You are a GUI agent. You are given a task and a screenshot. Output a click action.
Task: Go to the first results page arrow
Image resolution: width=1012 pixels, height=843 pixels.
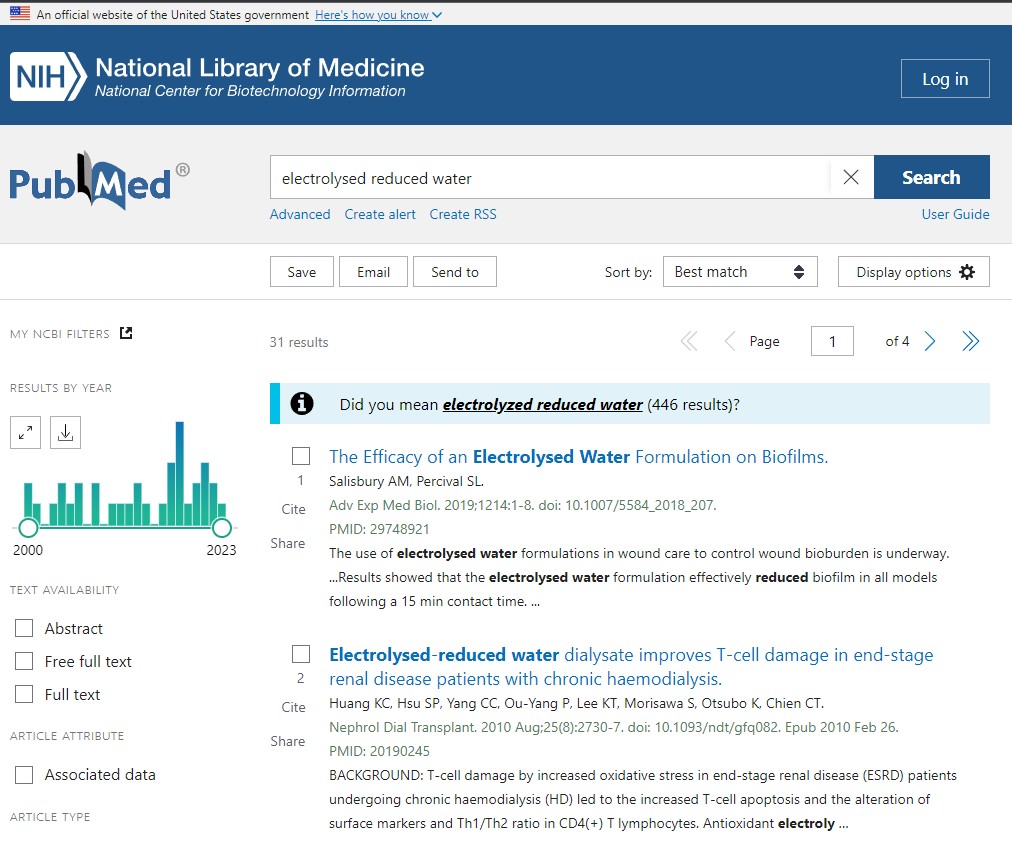click(x=689, y=341)
